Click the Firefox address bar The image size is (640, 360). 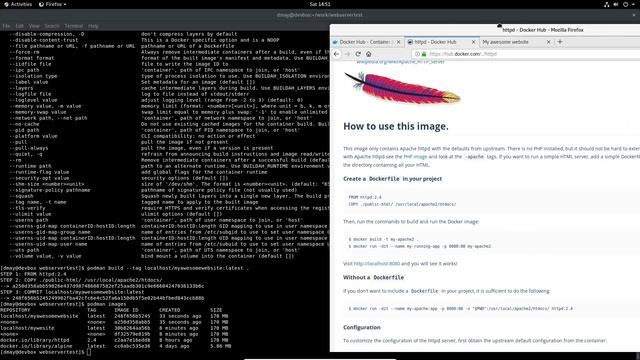527,54
